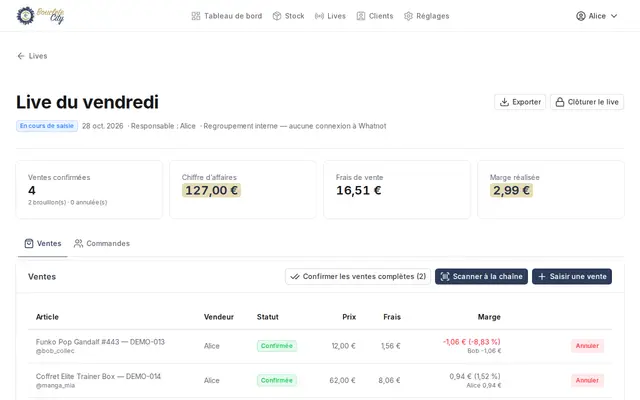Select the Funko Pop Gandalf #443 article

[100, 342]
